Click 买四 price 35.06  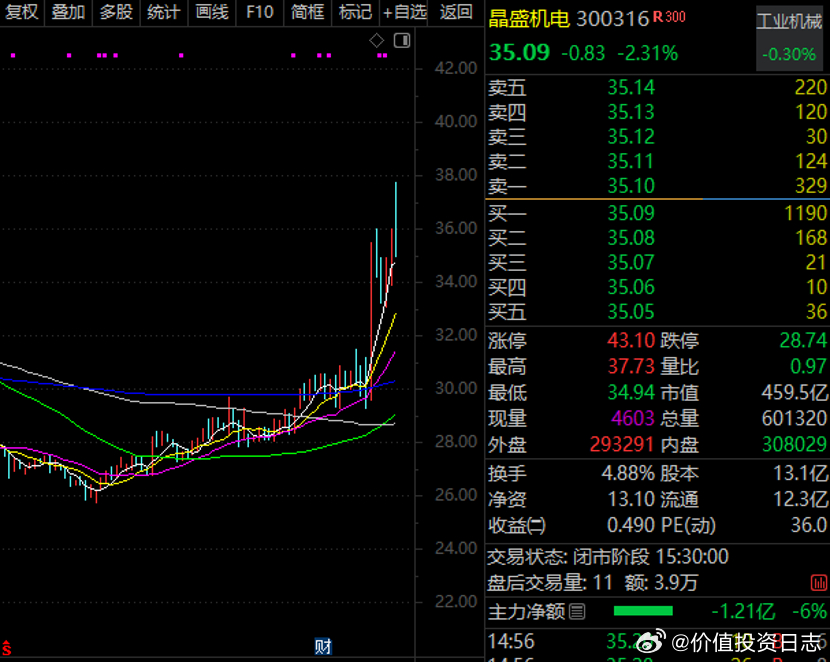pos(631,287)
